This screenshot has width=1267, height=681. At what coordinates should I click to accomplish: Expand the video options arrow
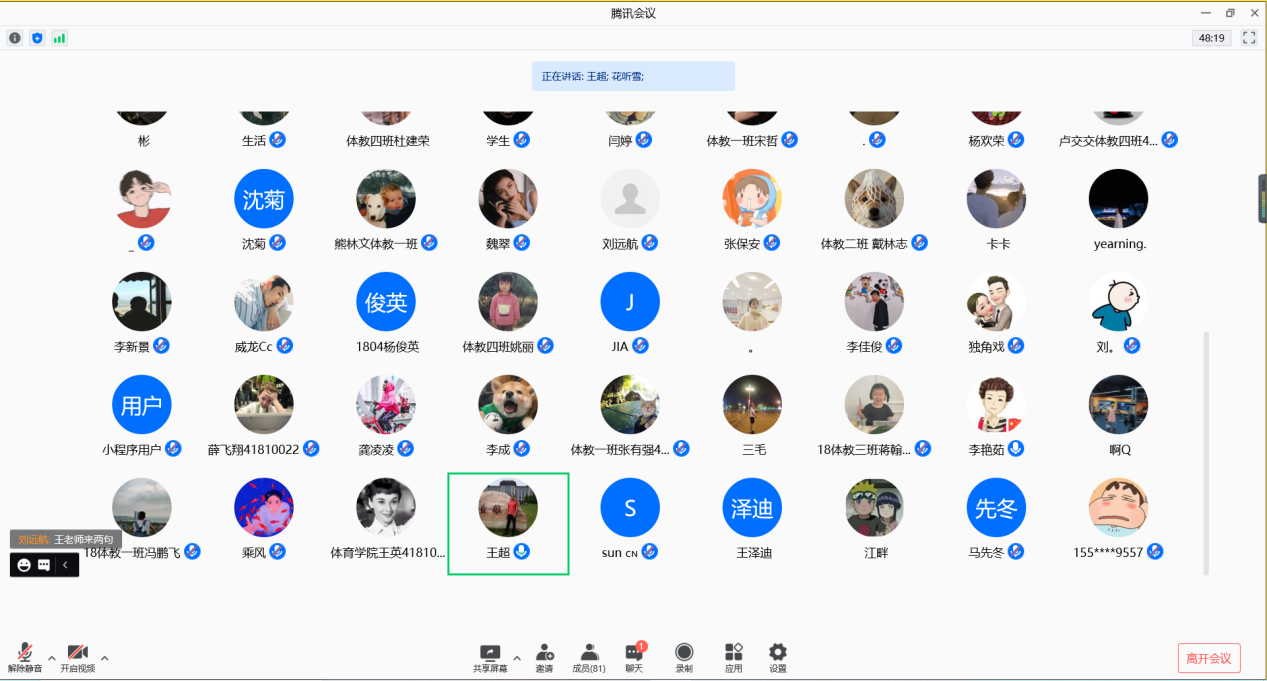(104, 658)
